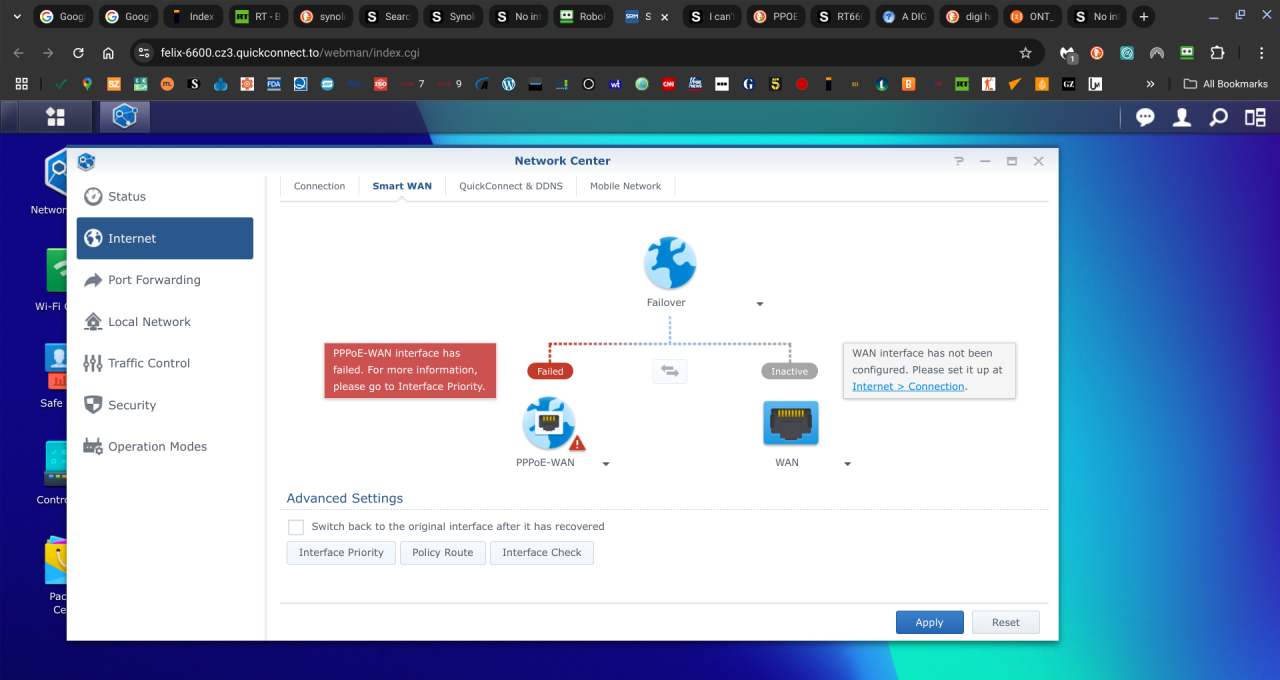Screen dimensions: 1280x680
Task: Click the Network Center taskbar icon
Action: [124, 116]
